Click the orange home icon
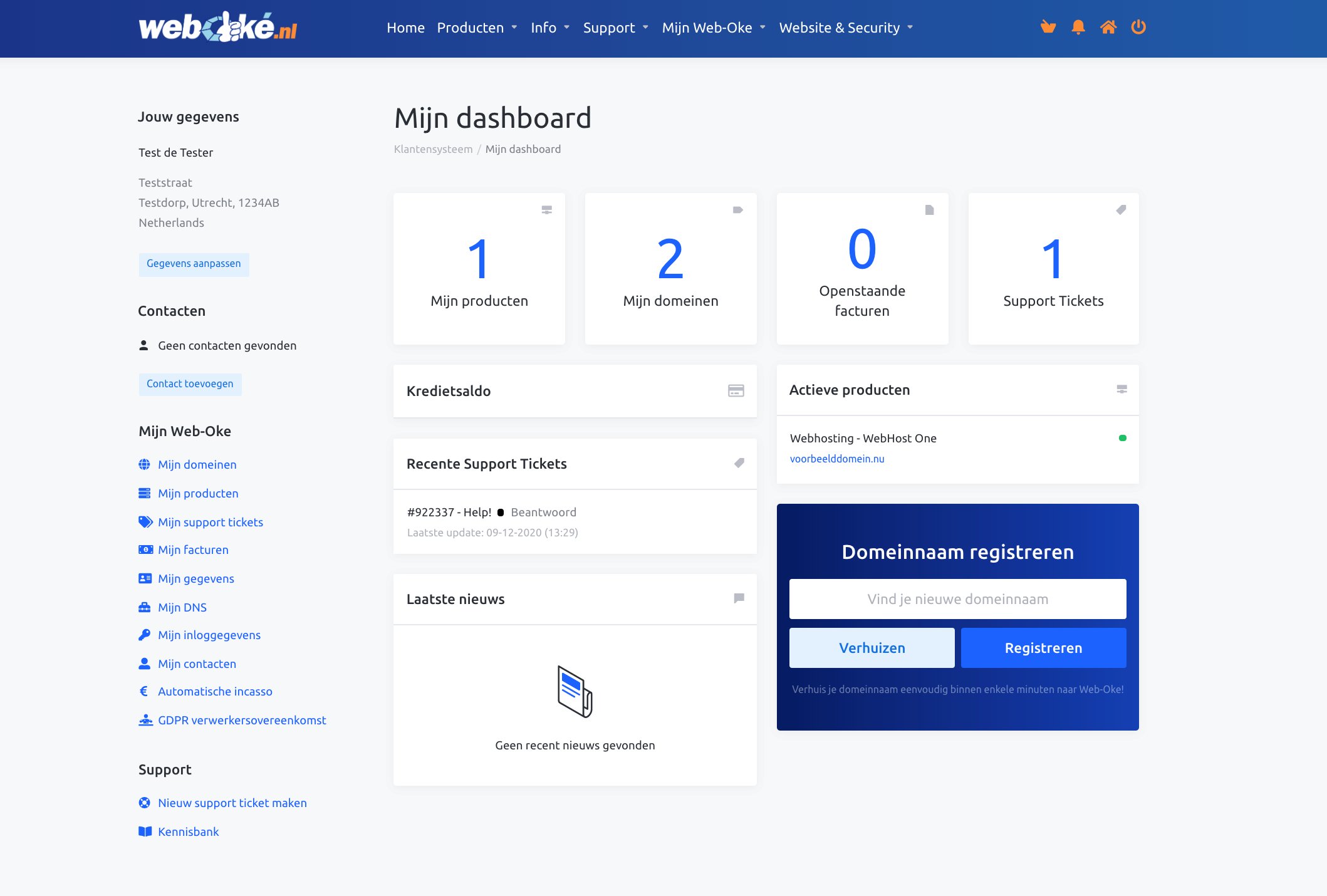 [x=1108, y=27]
